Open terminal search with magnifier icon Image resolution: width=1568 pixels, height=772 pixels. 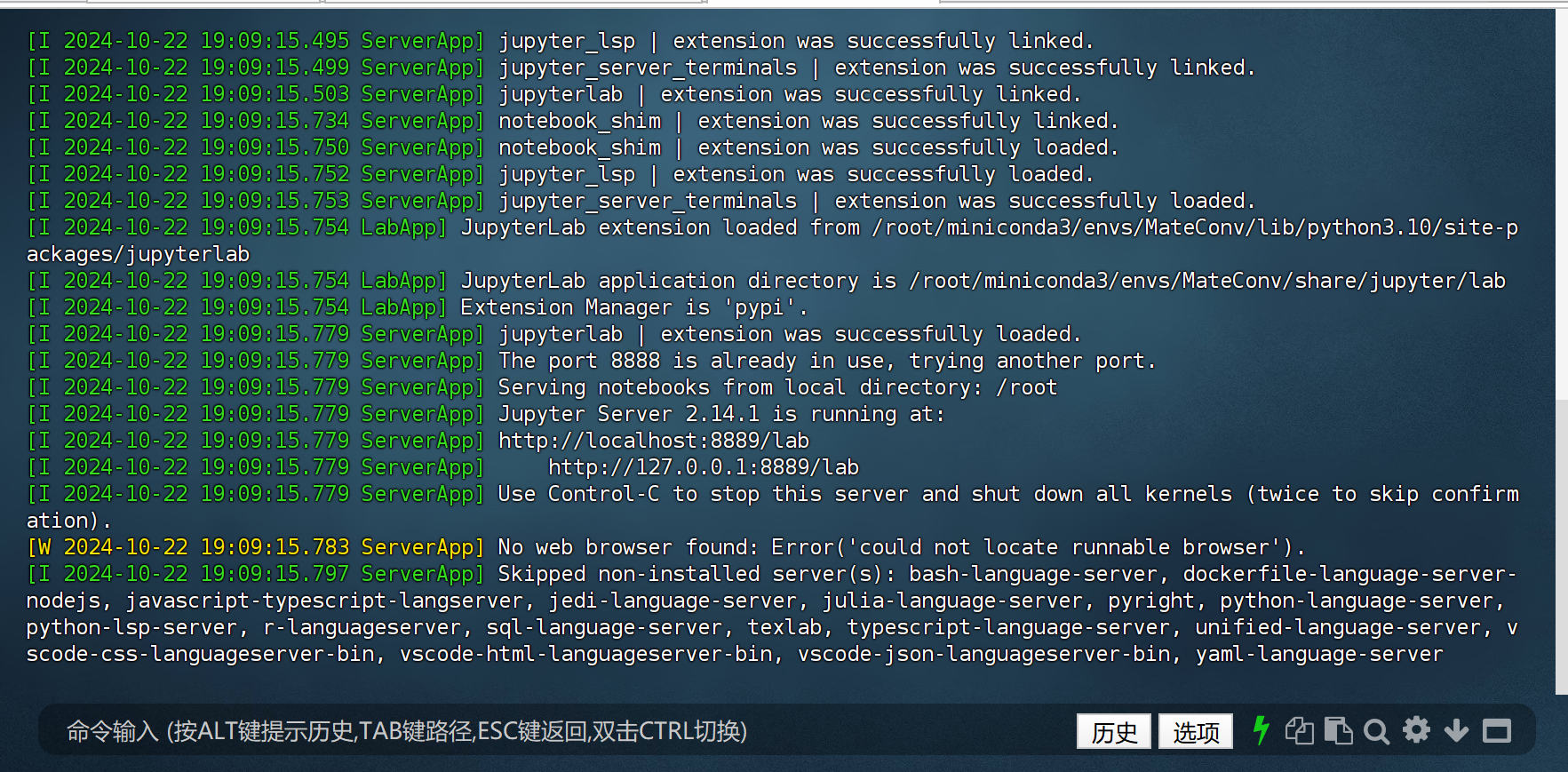1376,732
